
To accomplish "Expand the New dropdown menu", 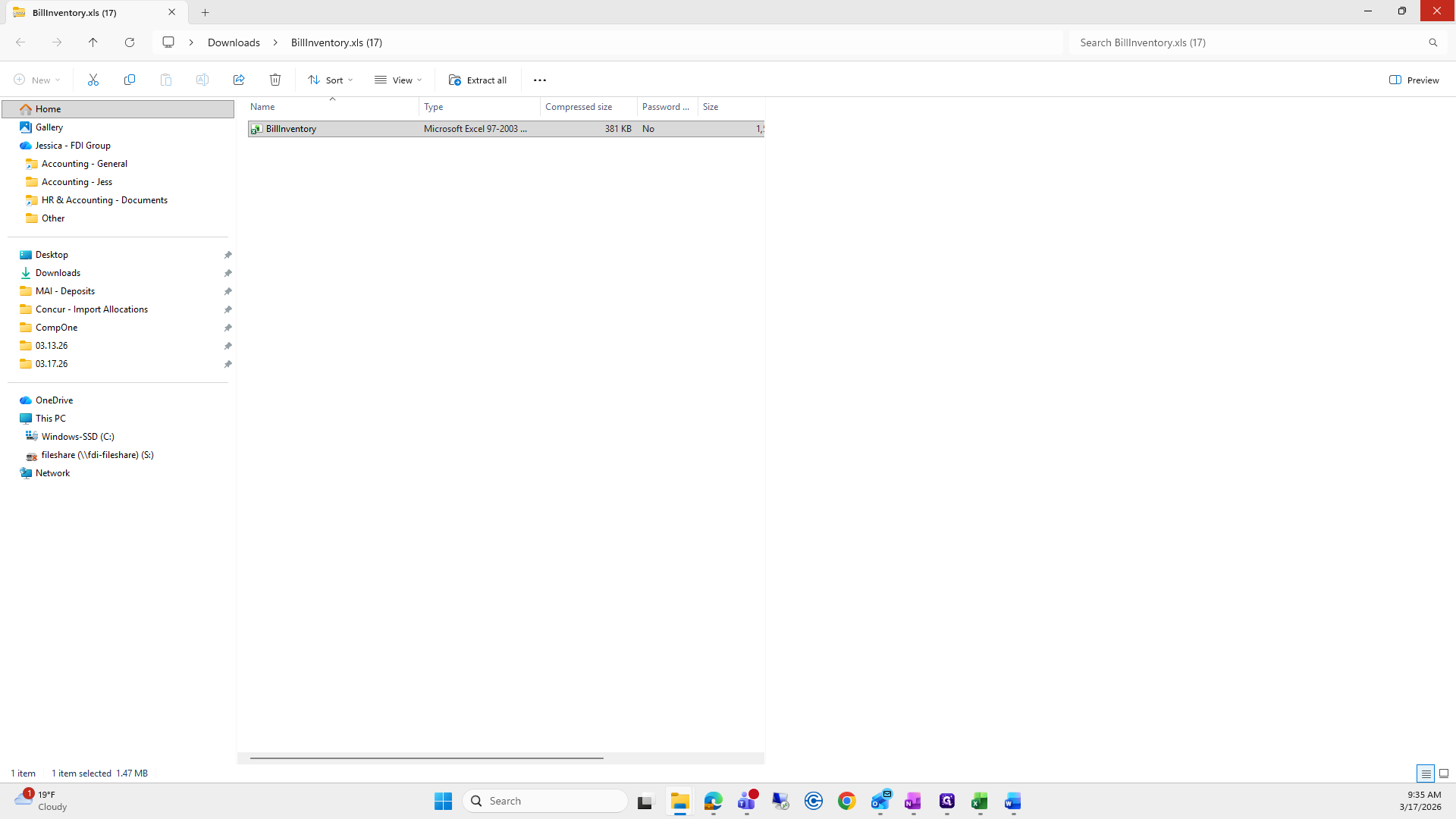I will [x=36, y=80].
